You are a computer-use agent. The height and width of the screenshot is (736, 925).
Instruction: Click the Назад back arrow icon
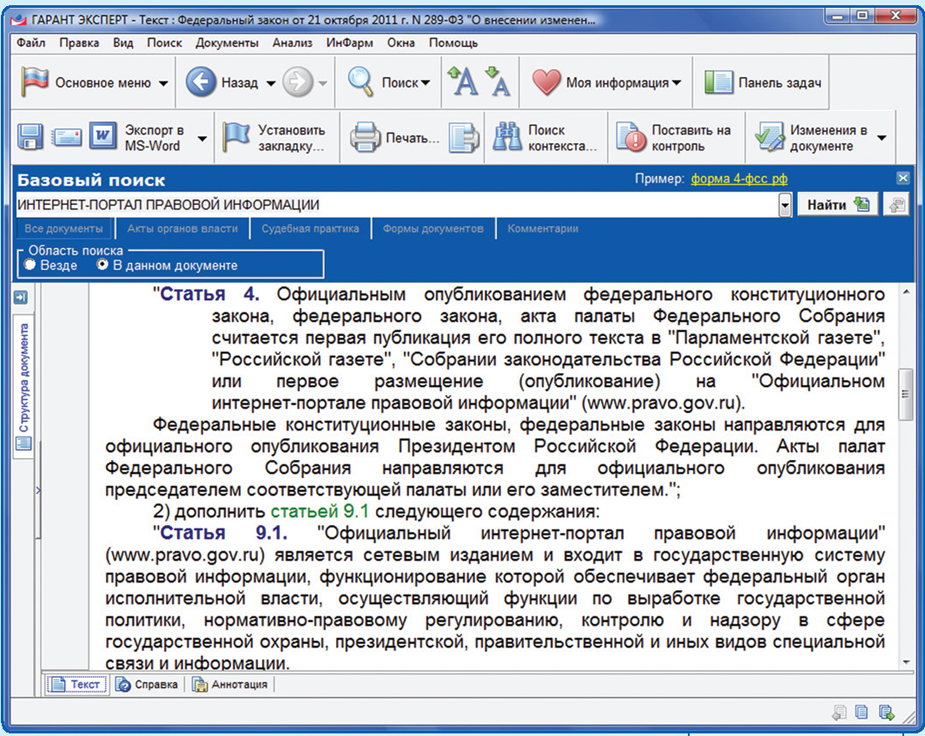click(201, 83)
